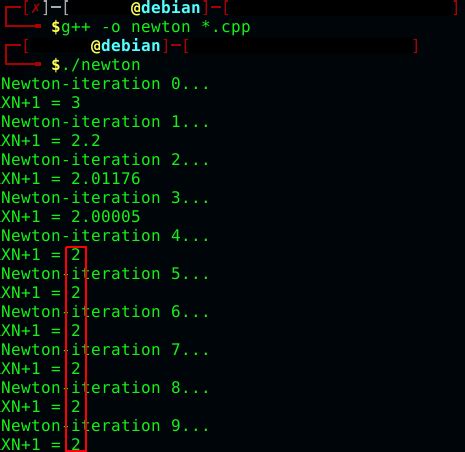Click the Newton-iteration 7... output line
This screenshot has width=465, height=452.
point(105,349)
